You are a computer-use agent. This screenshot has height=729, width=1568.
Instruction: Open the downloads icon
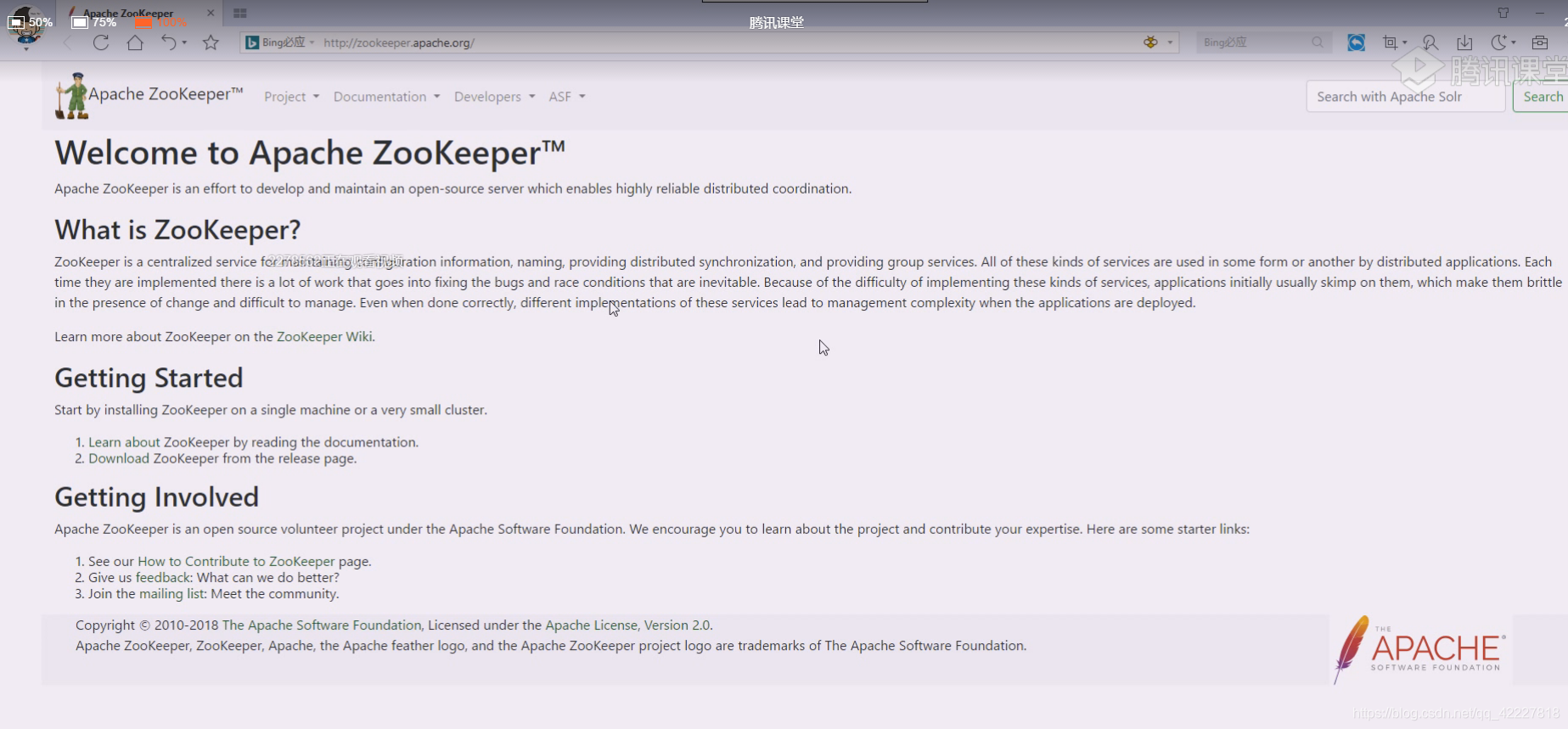pos(1464,42)
